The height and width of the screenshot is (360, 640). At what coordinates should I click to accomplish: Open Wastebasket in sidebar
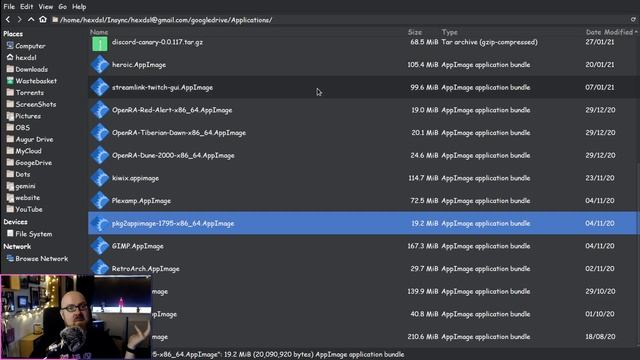[x=31, y=81]
